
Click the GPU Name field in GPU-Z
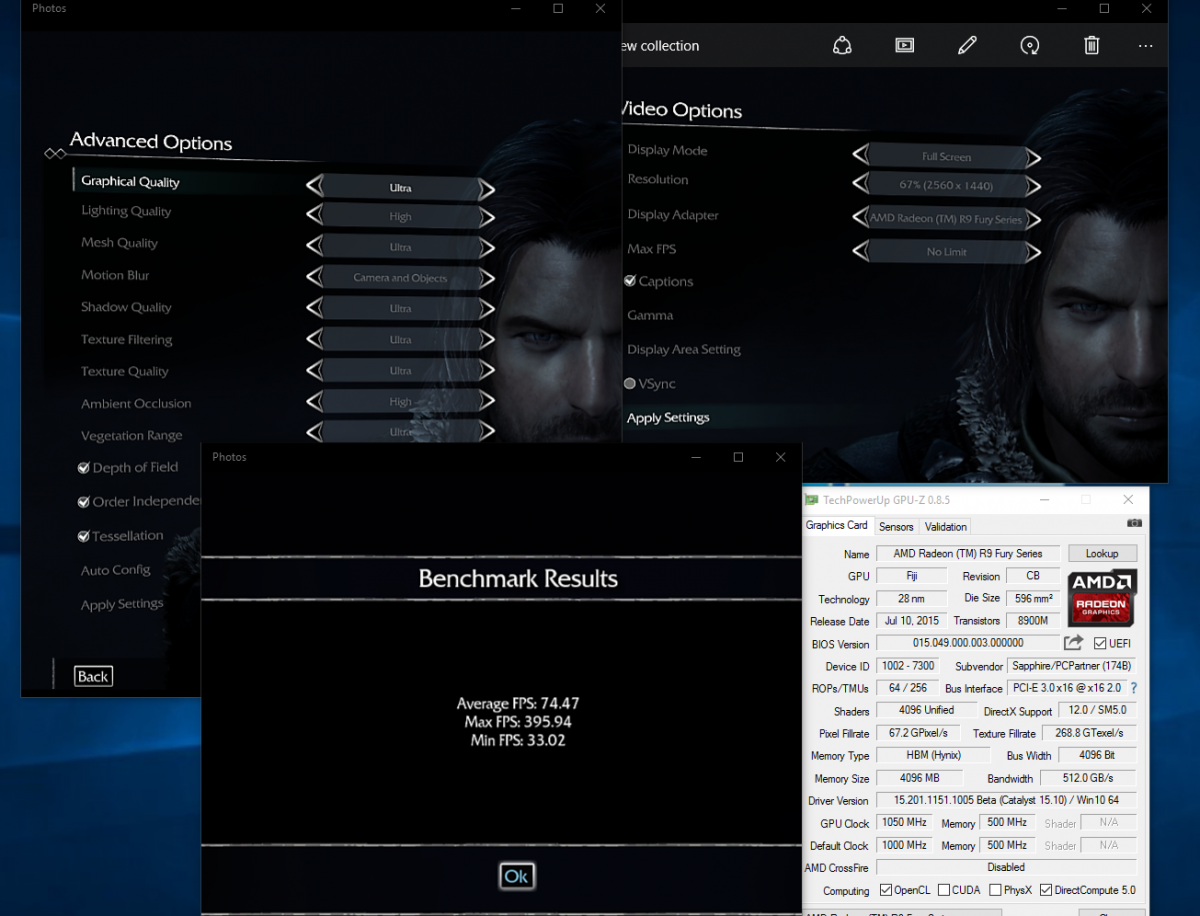968,553
